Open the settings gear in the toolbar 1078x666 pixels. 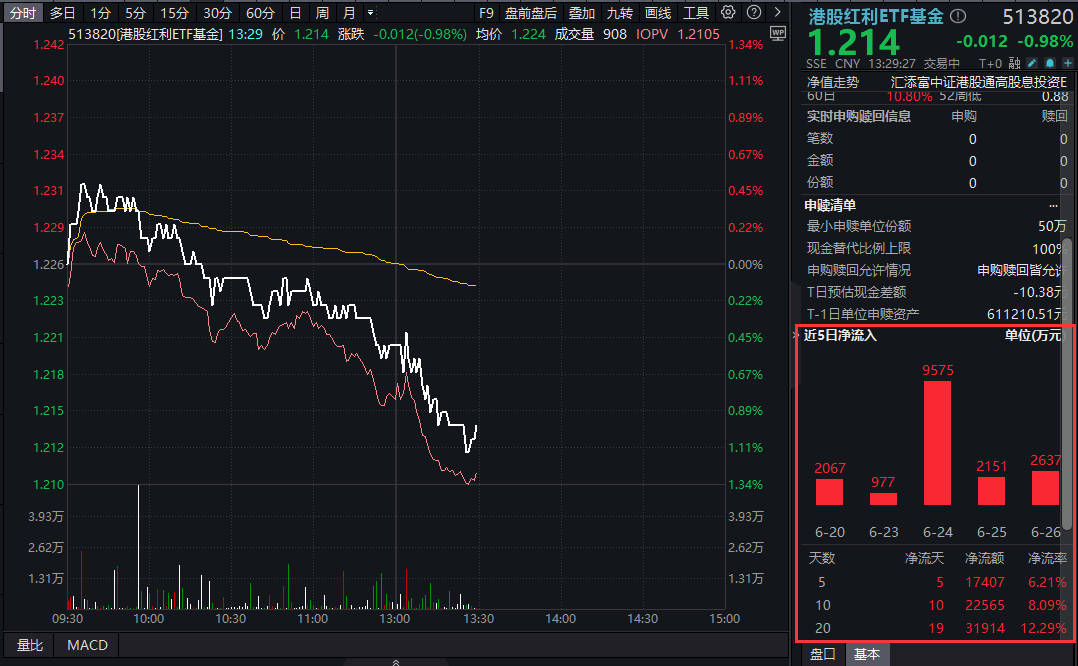click(x=728, y=13)
